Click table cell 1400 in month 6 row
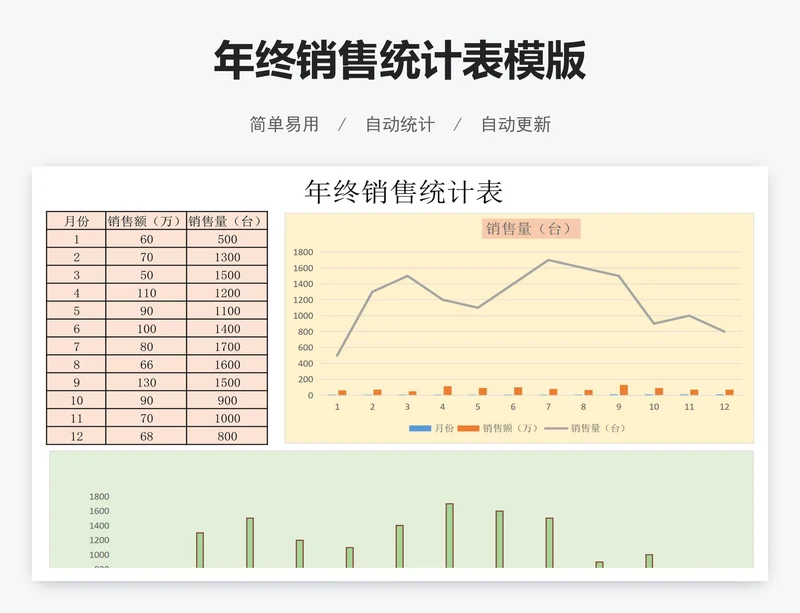 coord(227,328)
